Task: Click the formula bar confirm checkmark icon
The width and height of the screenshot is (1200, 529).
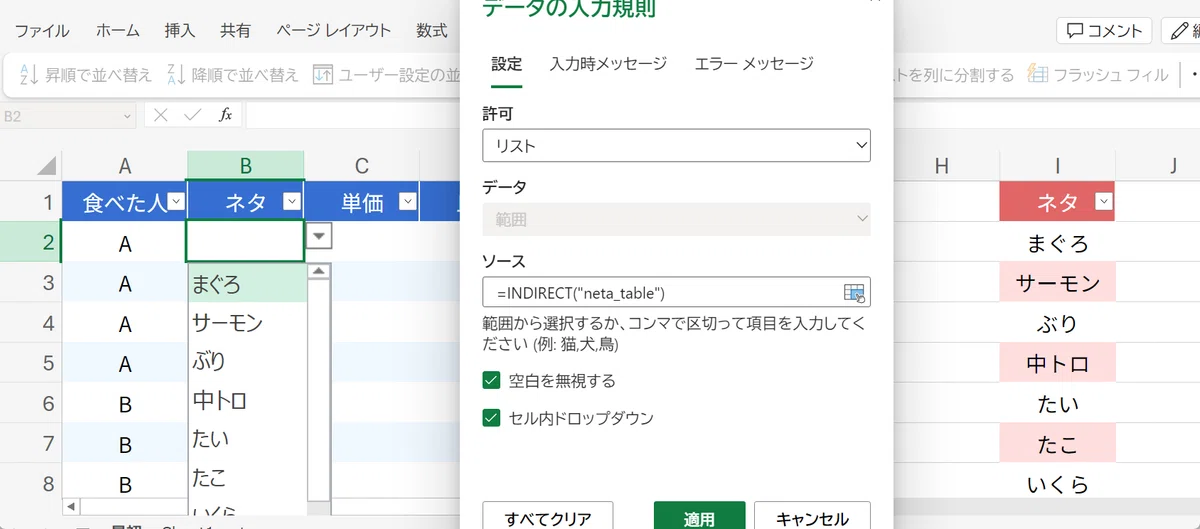Action: [193, 116]
